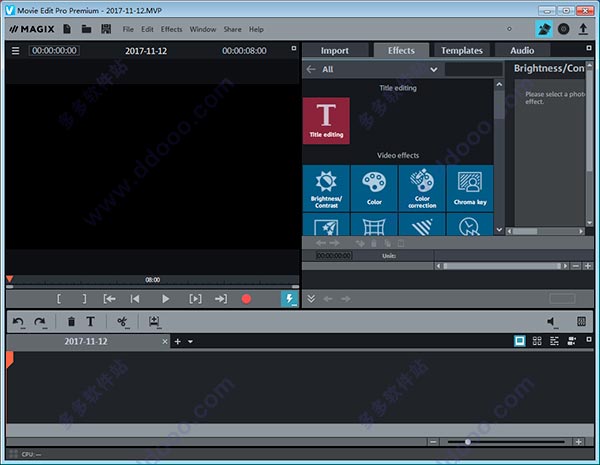Click the insert mode icon
Screen dimensions: 600x465
154,322
